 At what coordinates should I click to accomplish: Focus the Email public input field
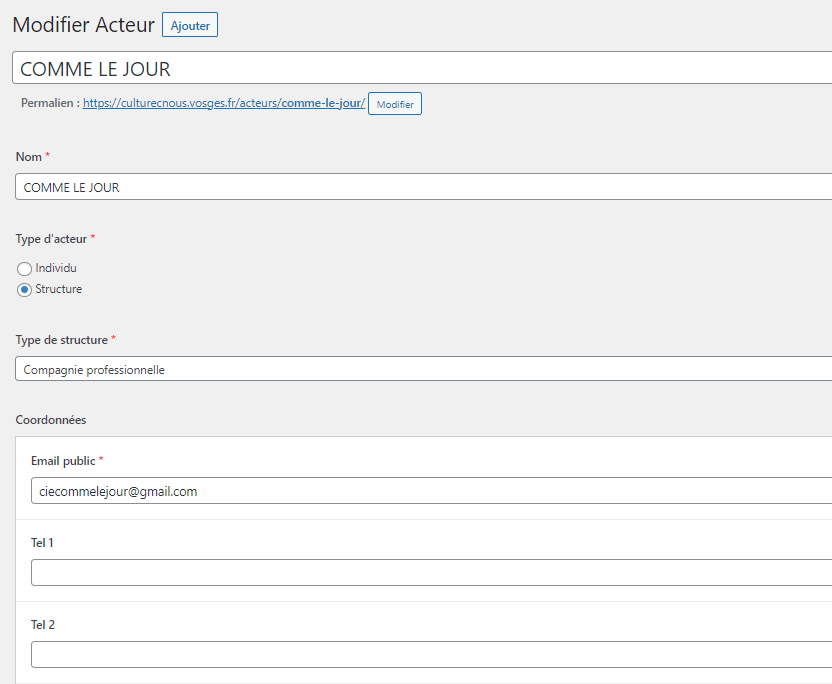[431, 491]
